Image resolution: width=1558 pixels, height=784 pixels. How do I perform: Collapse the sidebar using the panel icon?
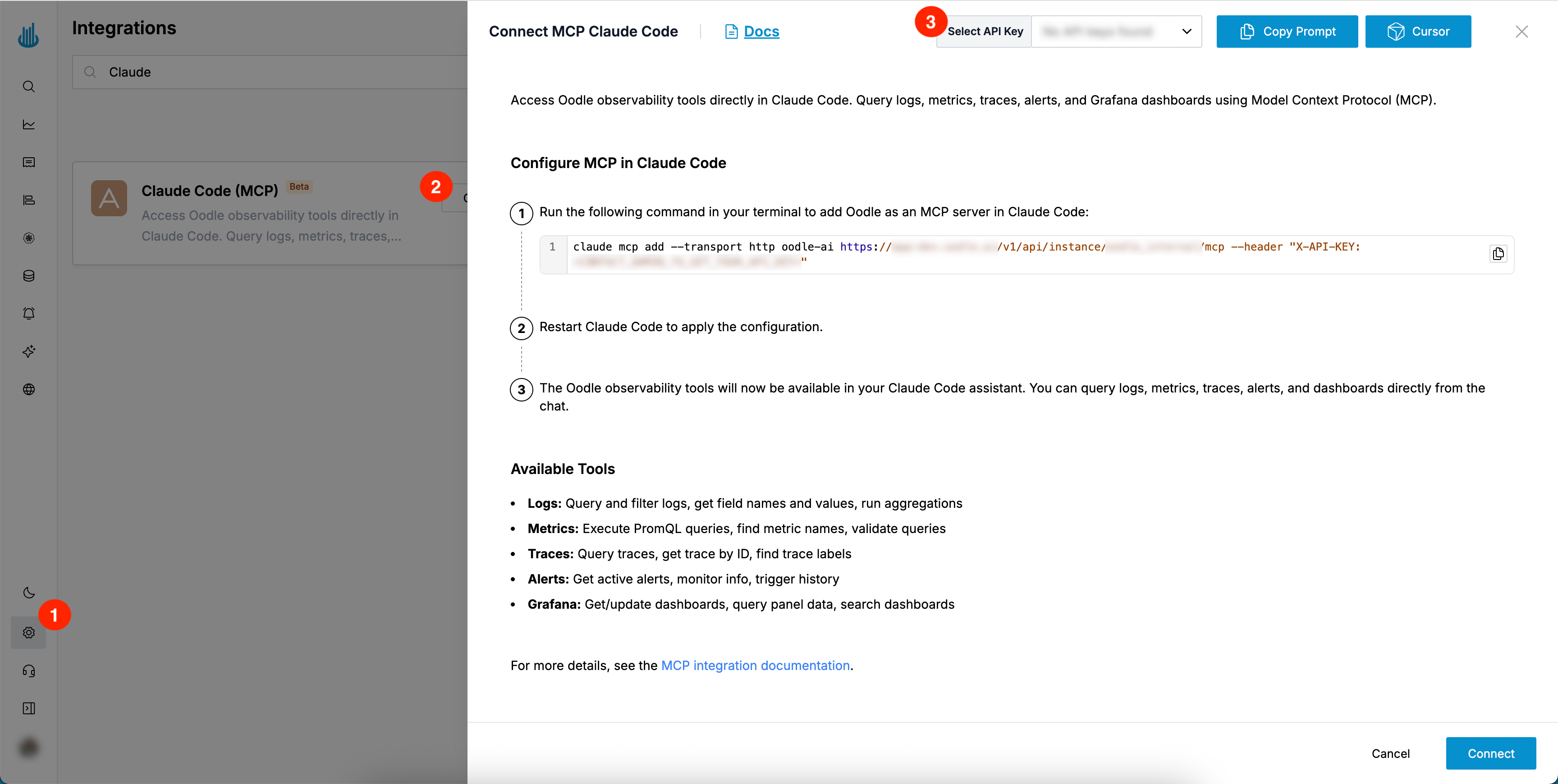(28, 708)
